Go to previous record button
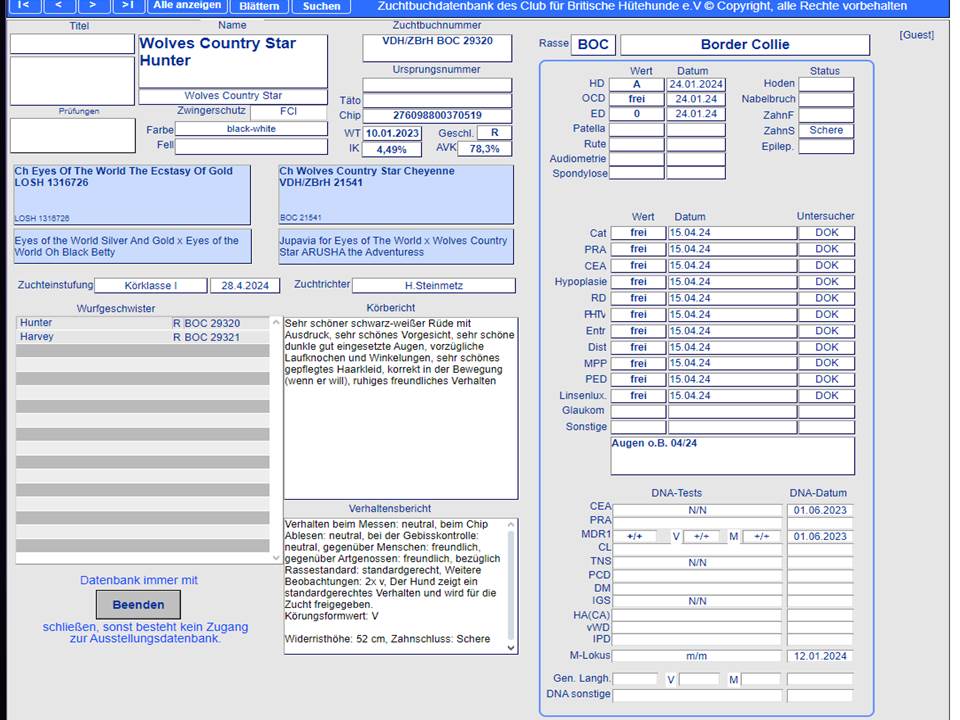This screenshot has height=720, width=960. (59, 6)
